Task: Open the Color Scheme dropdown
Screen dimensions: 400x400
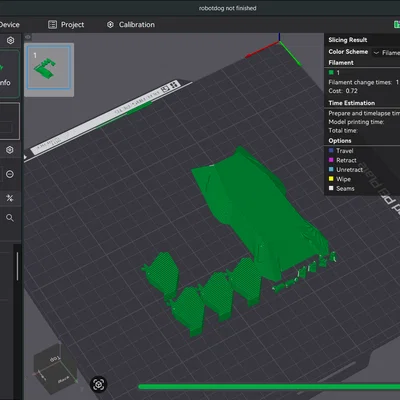Action: click(x=386, y=52)
